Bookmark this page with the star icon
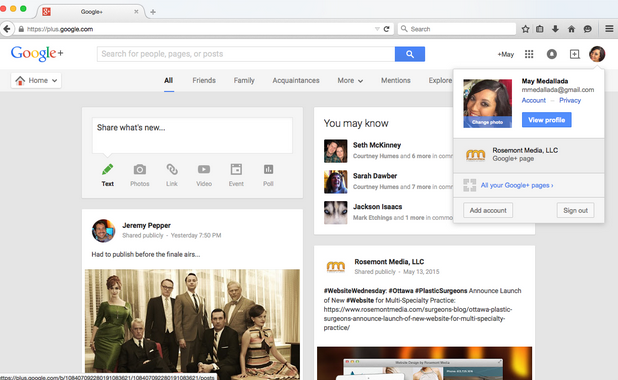 (525, 29)
